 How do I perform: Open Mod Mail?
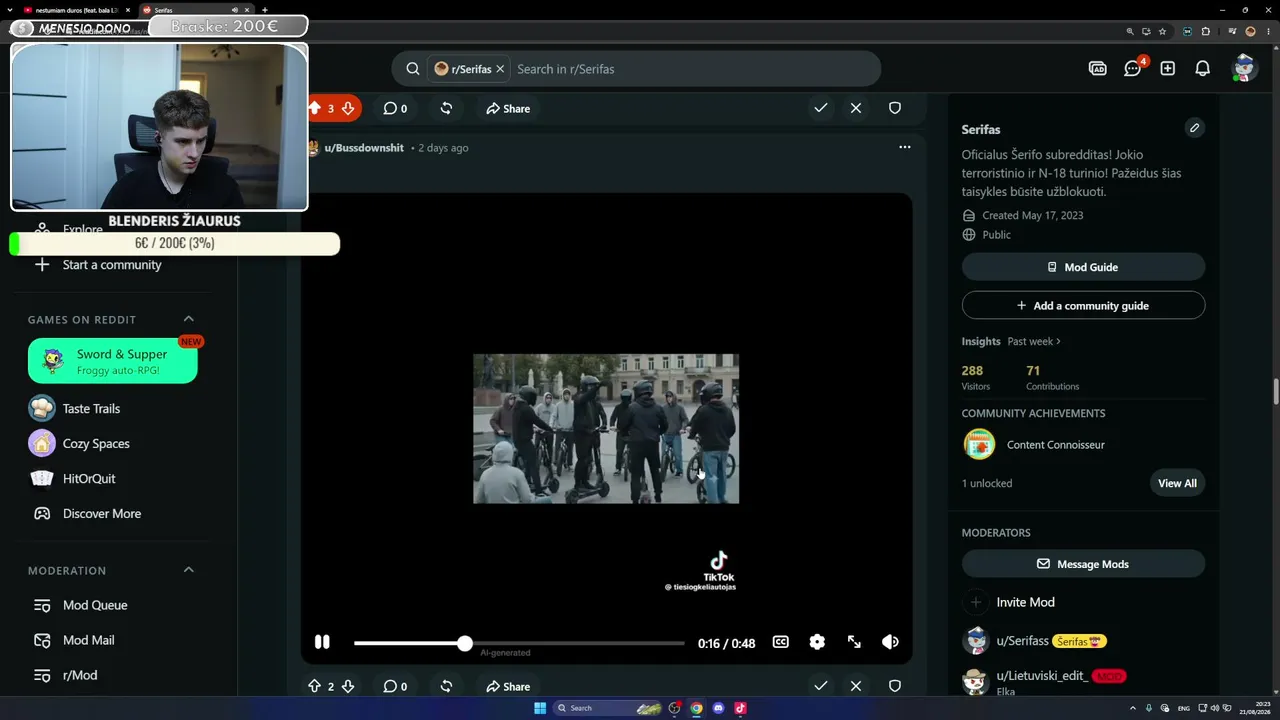(x=88, y=640)
